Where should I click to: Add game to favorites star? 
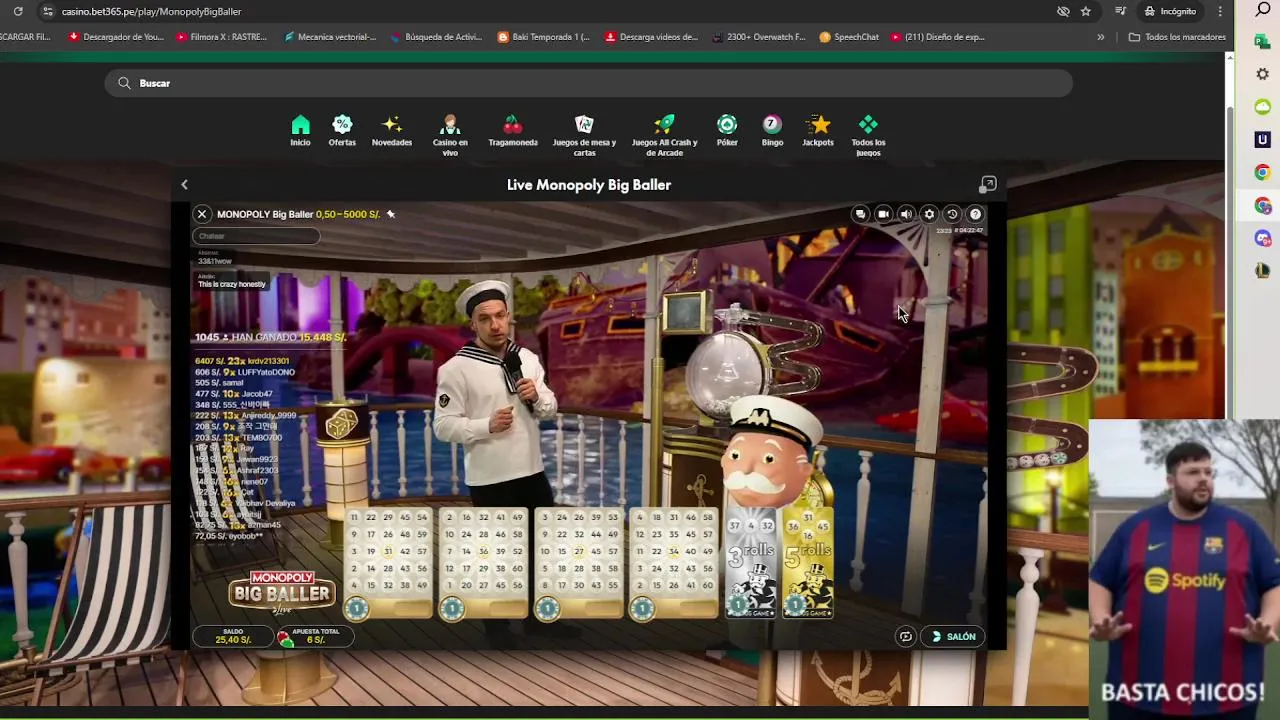(x=391, y=214)
